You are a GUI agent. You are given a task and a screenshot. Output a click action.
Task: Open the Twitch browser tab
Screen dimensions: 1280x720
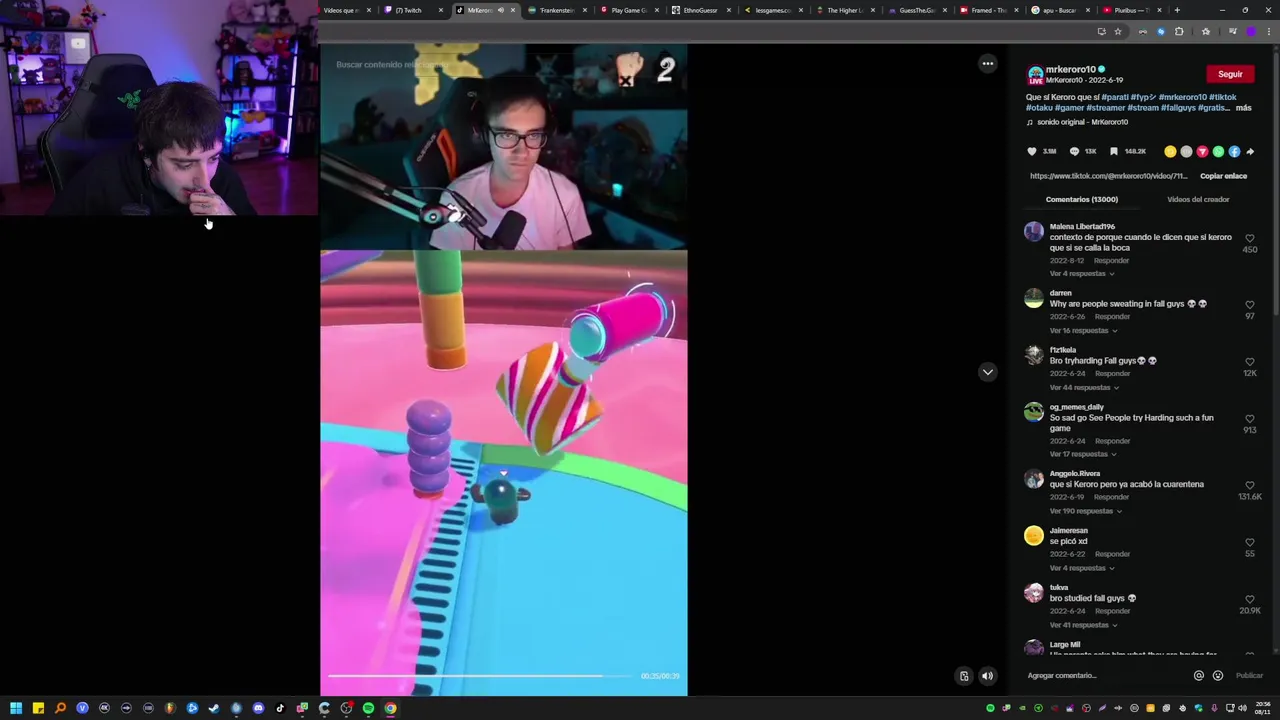(x=416, y=10)
